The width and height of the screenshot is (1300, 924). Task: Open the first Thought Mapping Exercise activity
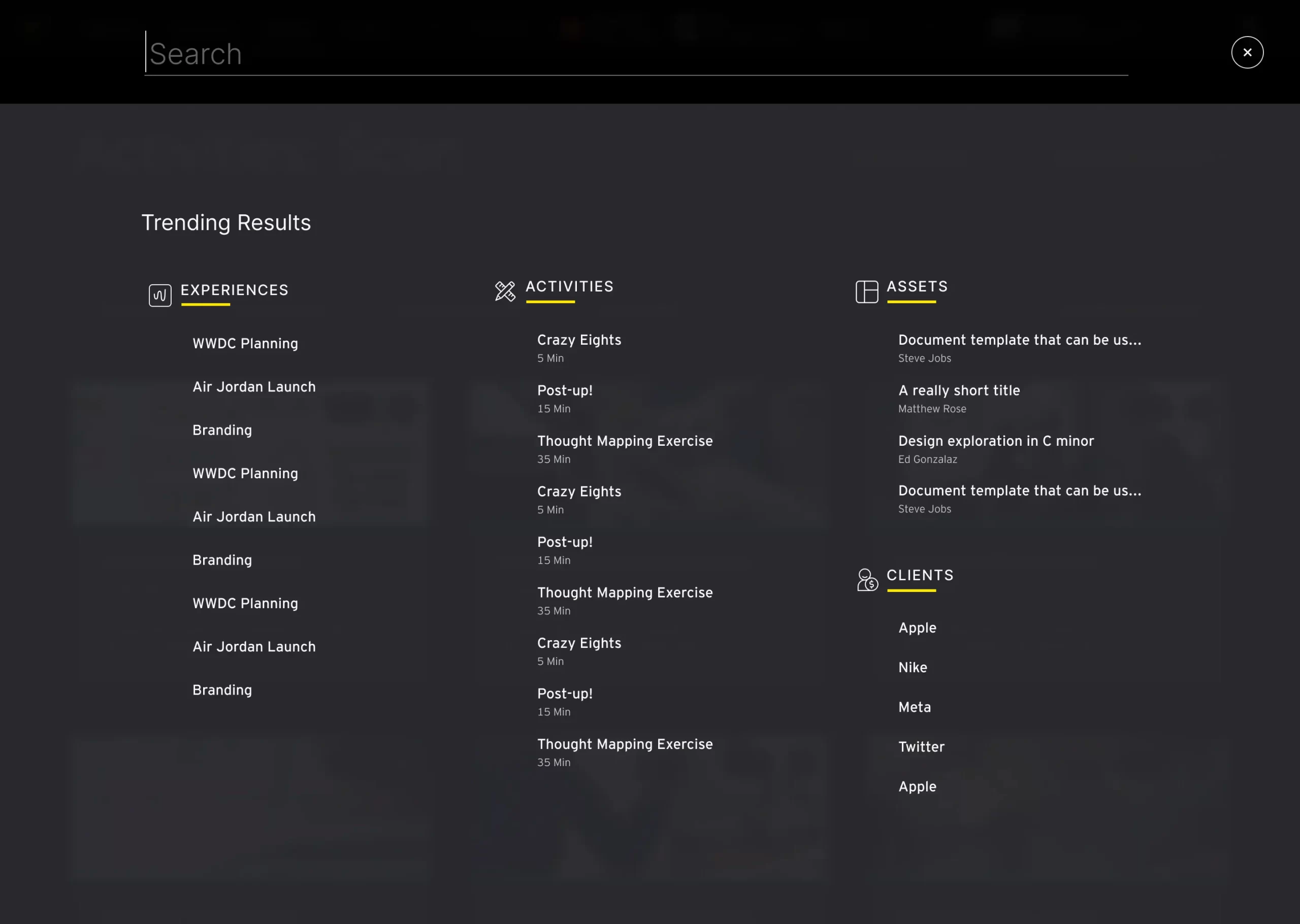(625, 441)
